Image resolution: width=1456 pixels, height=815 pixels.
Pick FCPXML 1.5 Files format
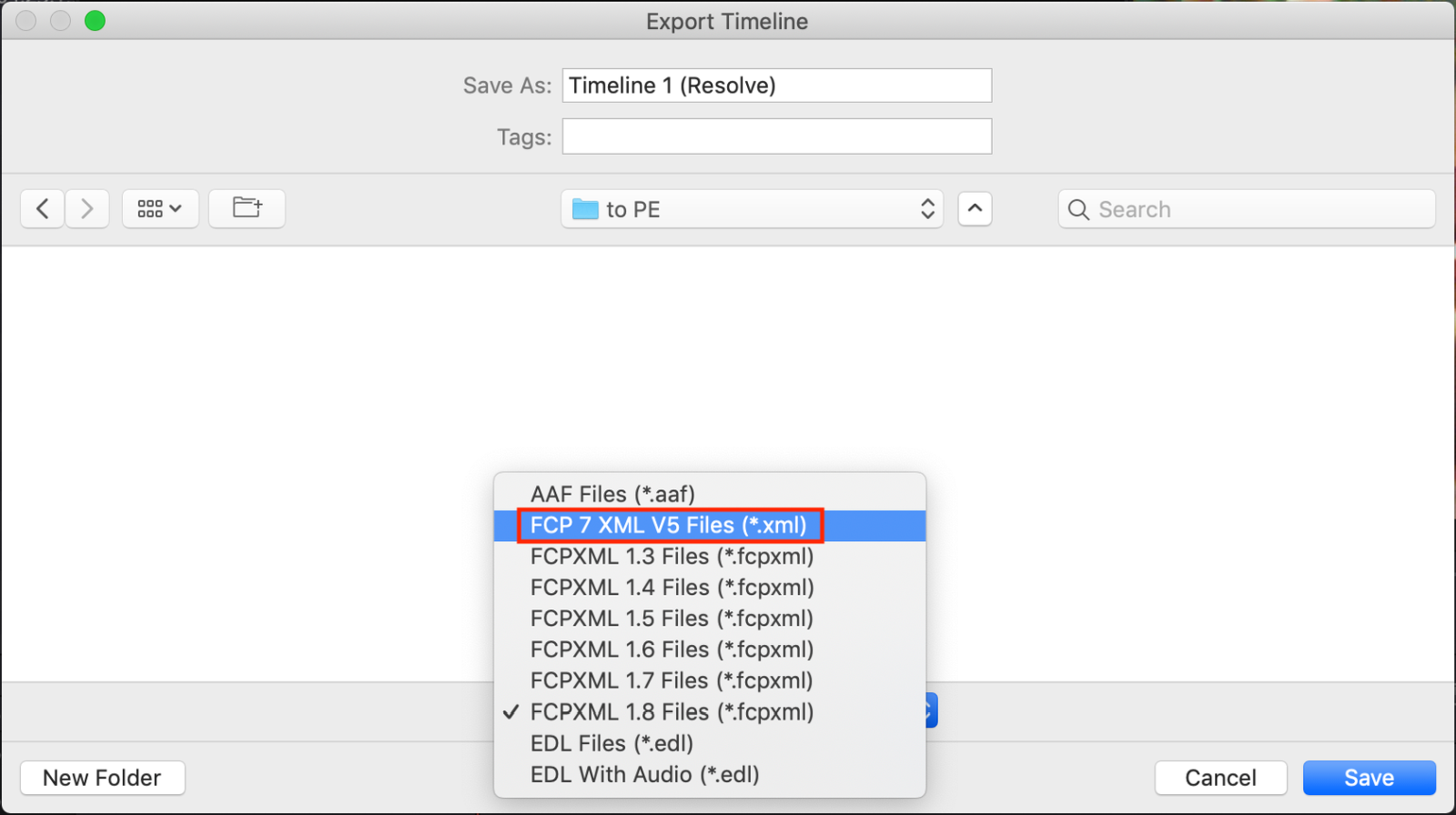[x=672, y=619]
